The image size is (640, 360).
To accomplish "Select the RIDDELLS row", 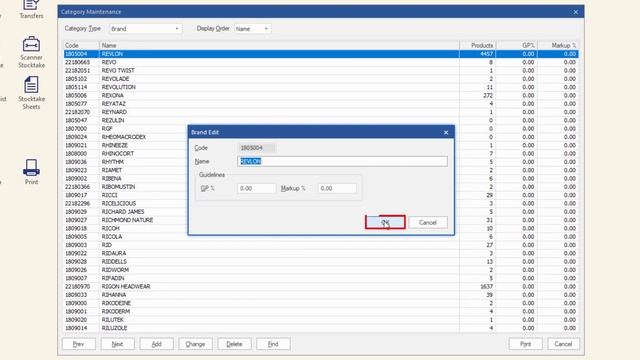I will (x=321, y=262).
